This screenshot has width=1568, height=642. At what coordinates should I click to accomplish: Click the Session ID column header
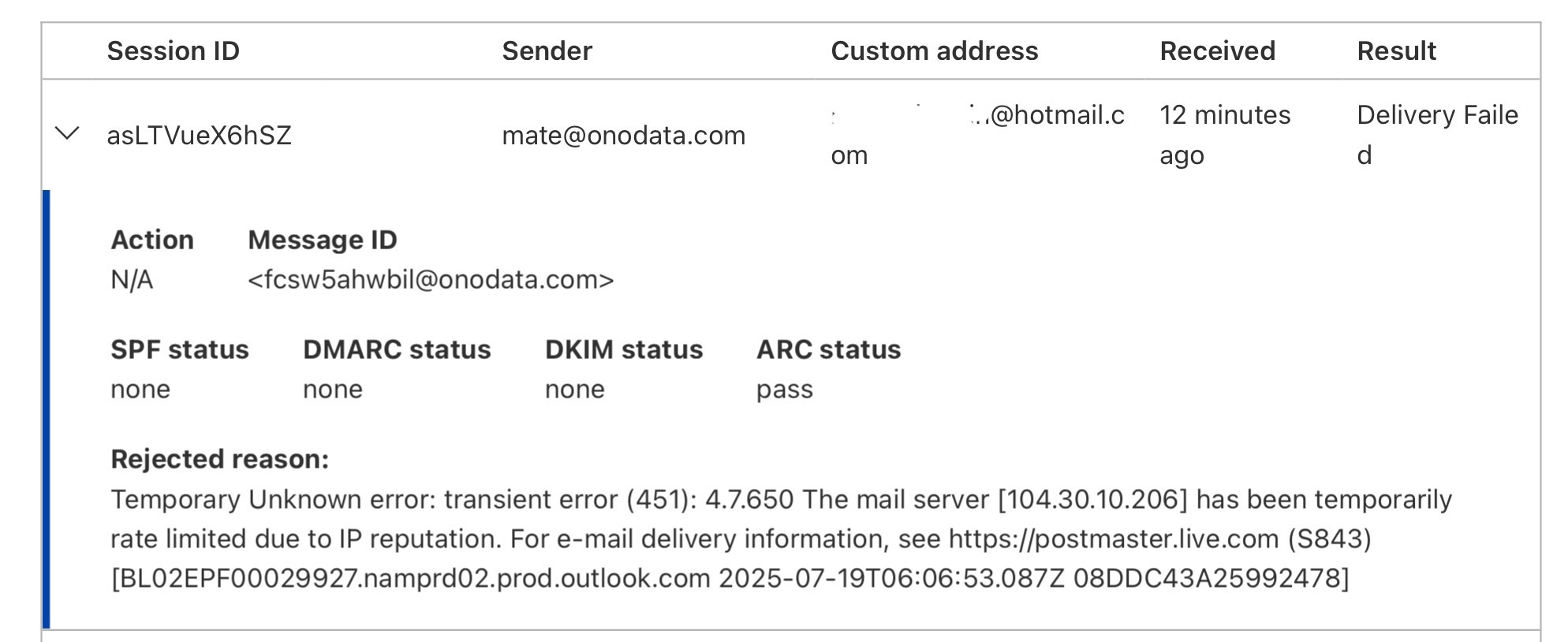tap(173, 51)
